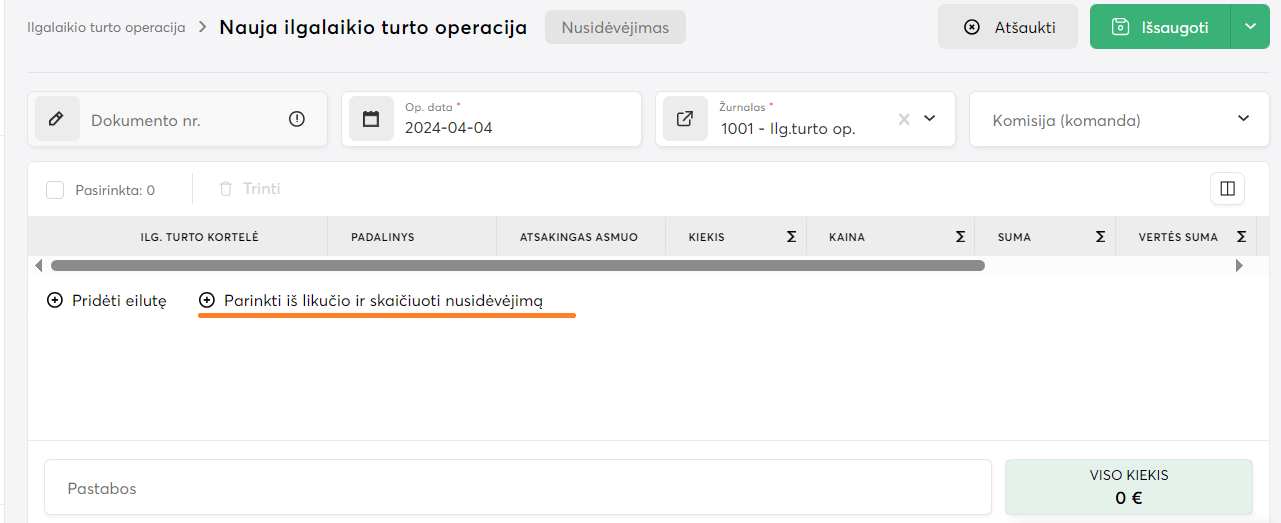Open the calendar icon for Op. data
1281x523 pixels.
coord(371,119)
